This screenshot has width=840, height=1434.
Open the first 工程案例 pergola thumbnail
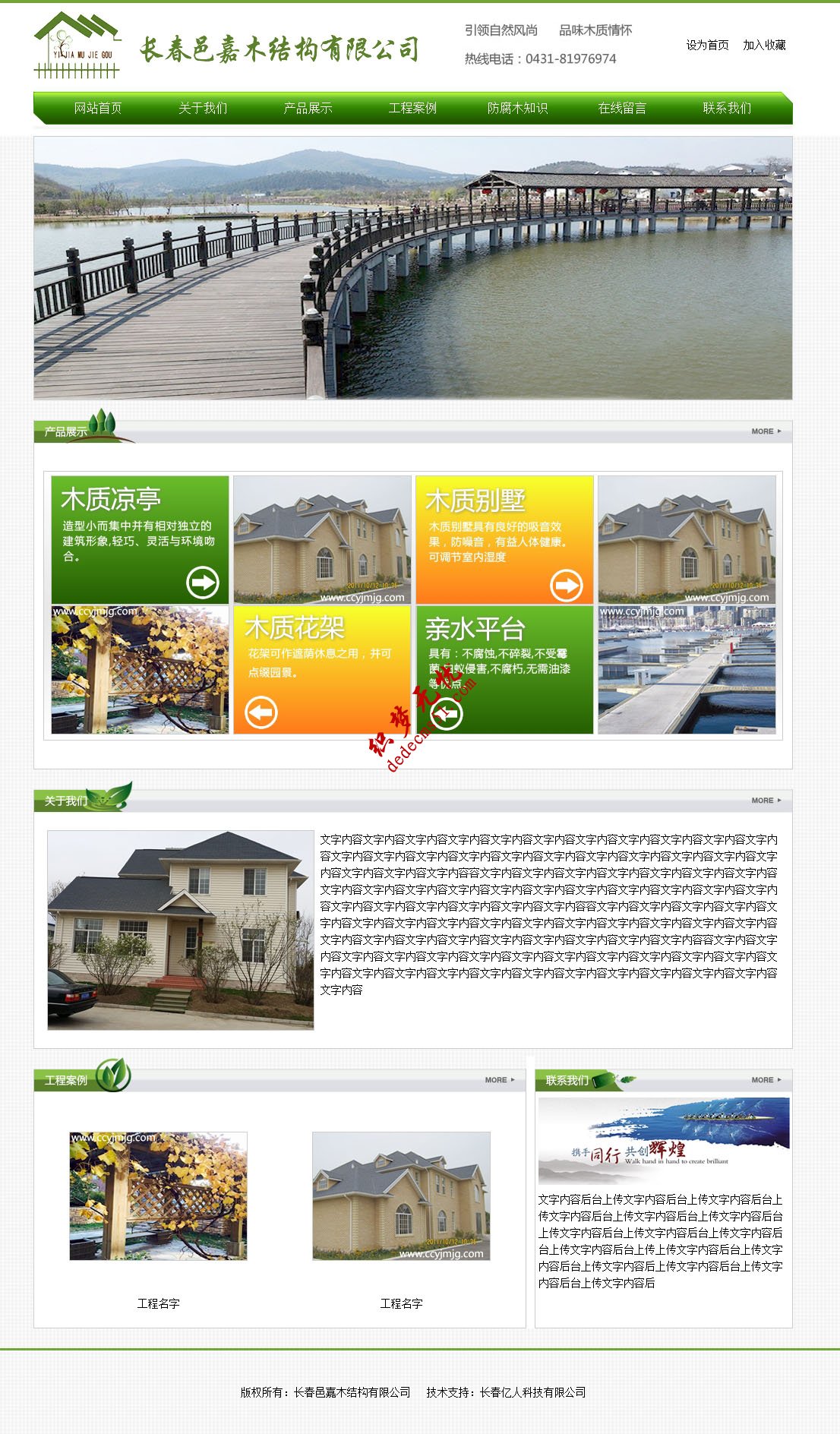click(x=158, y=1196)
